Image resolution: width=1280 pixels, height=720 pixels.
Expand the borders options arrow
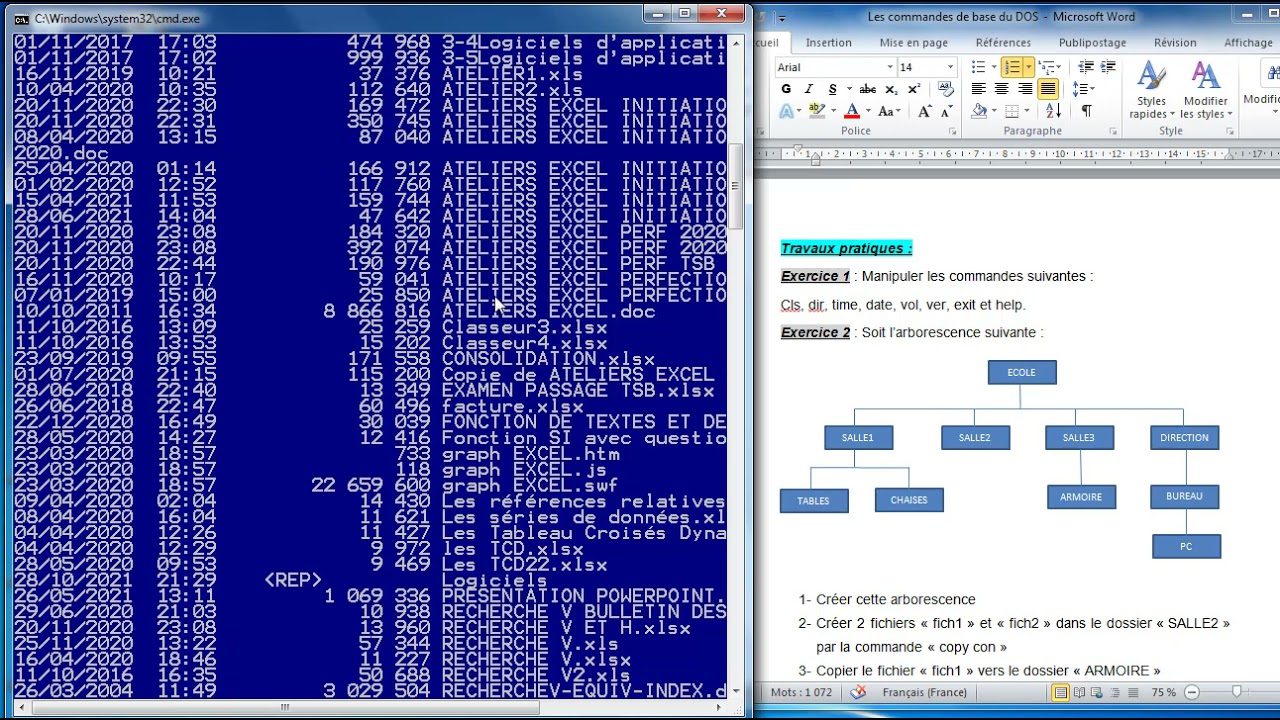coord(1028,111)
